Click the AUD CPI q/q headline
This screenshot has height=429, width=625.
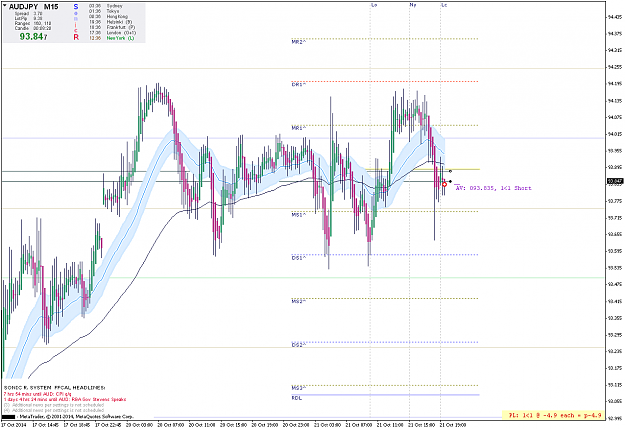(37, 394)
